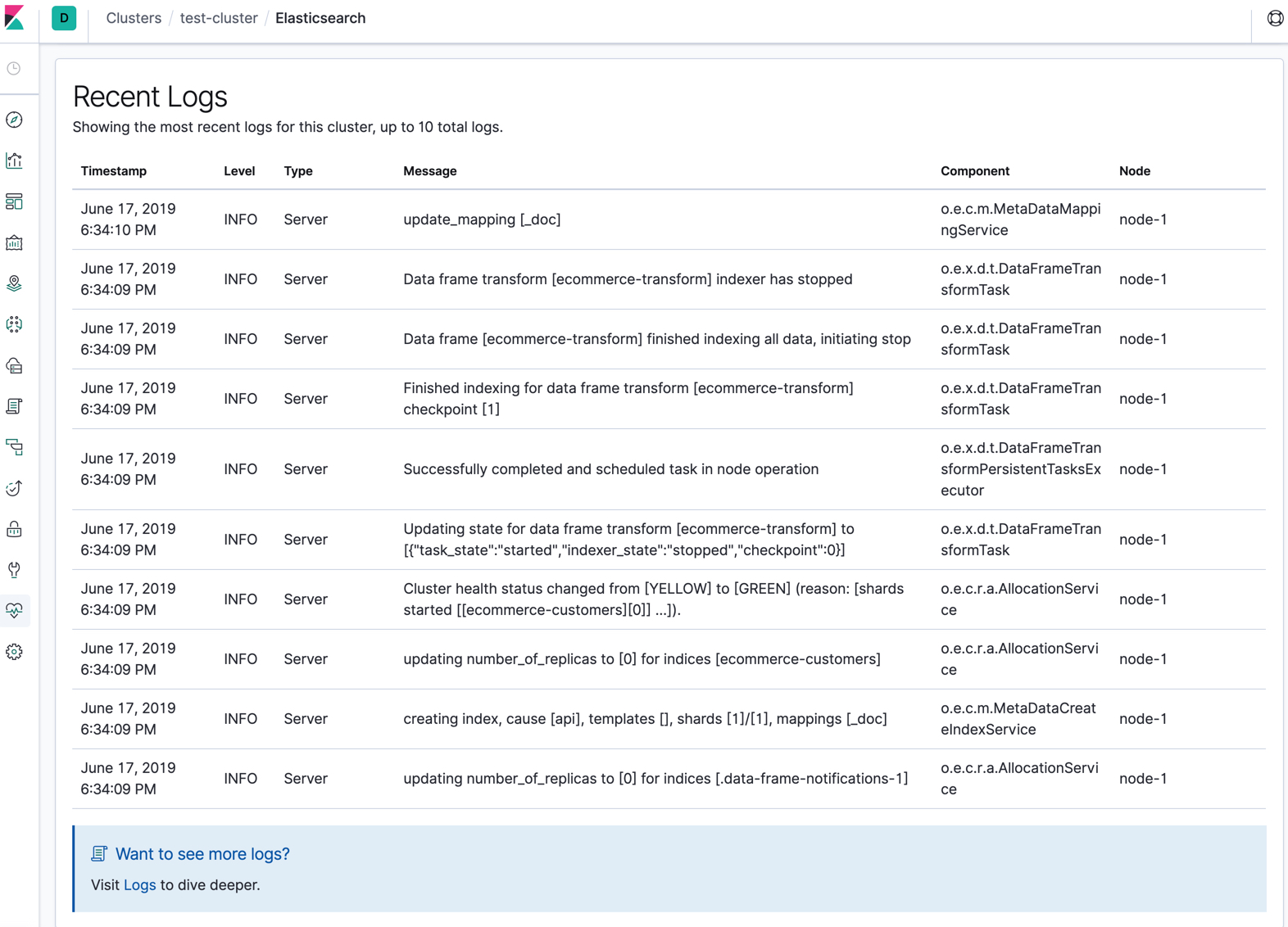Open the green D space avatar menu
The width and height of the screenshot is (1288, 927).
pos(64,18)
